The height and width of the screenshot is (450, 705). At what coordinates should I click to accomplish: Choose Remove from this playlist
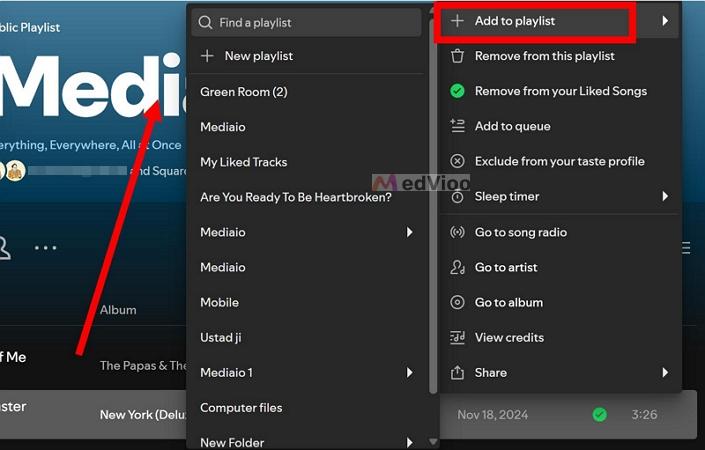(x=559, y=56)
